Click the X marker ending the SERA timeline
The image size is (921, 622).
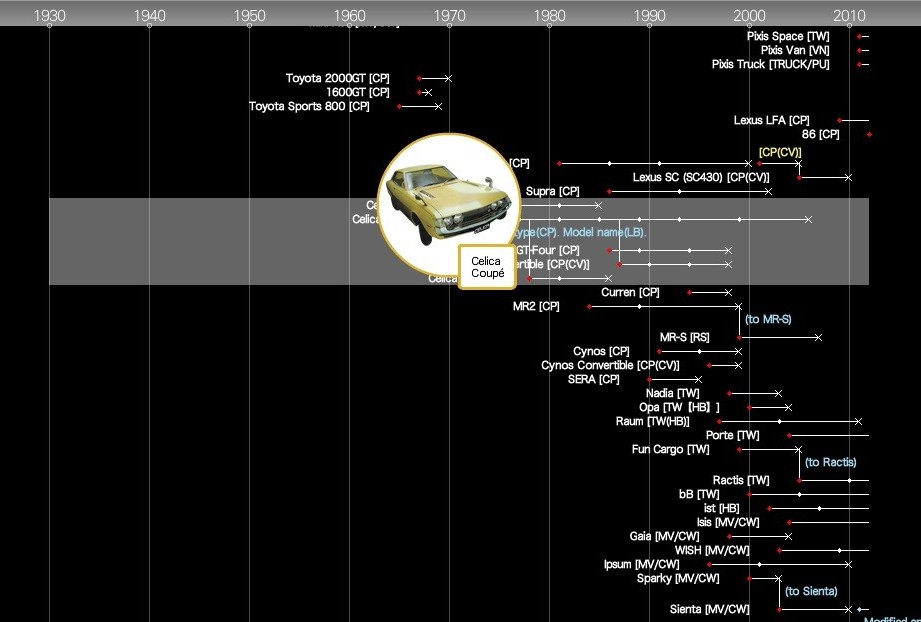pyautogui.click(x=698, y=379)
